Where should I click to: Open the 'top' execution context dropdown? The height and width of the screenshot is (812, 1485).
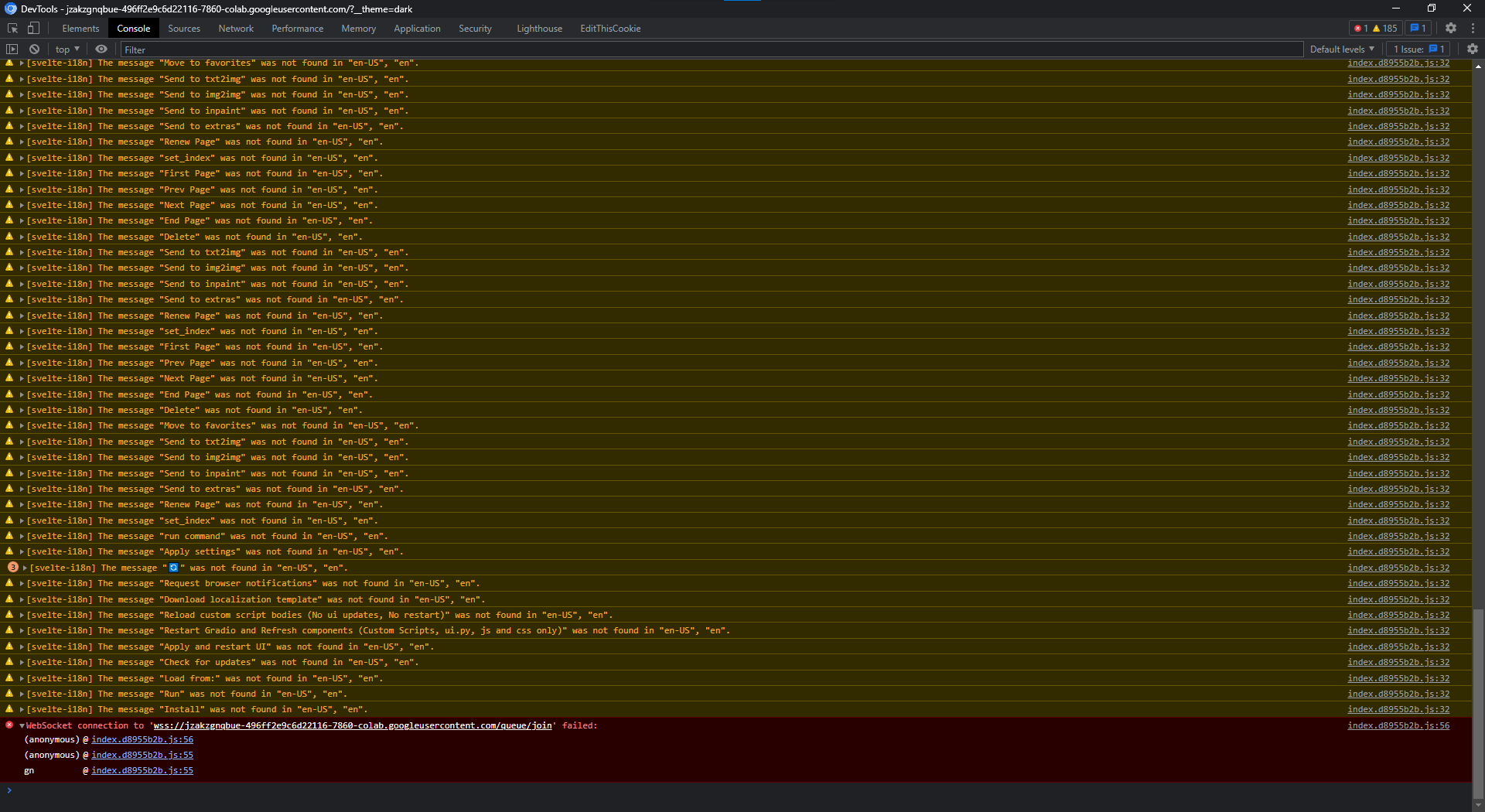tap(67, 49)
